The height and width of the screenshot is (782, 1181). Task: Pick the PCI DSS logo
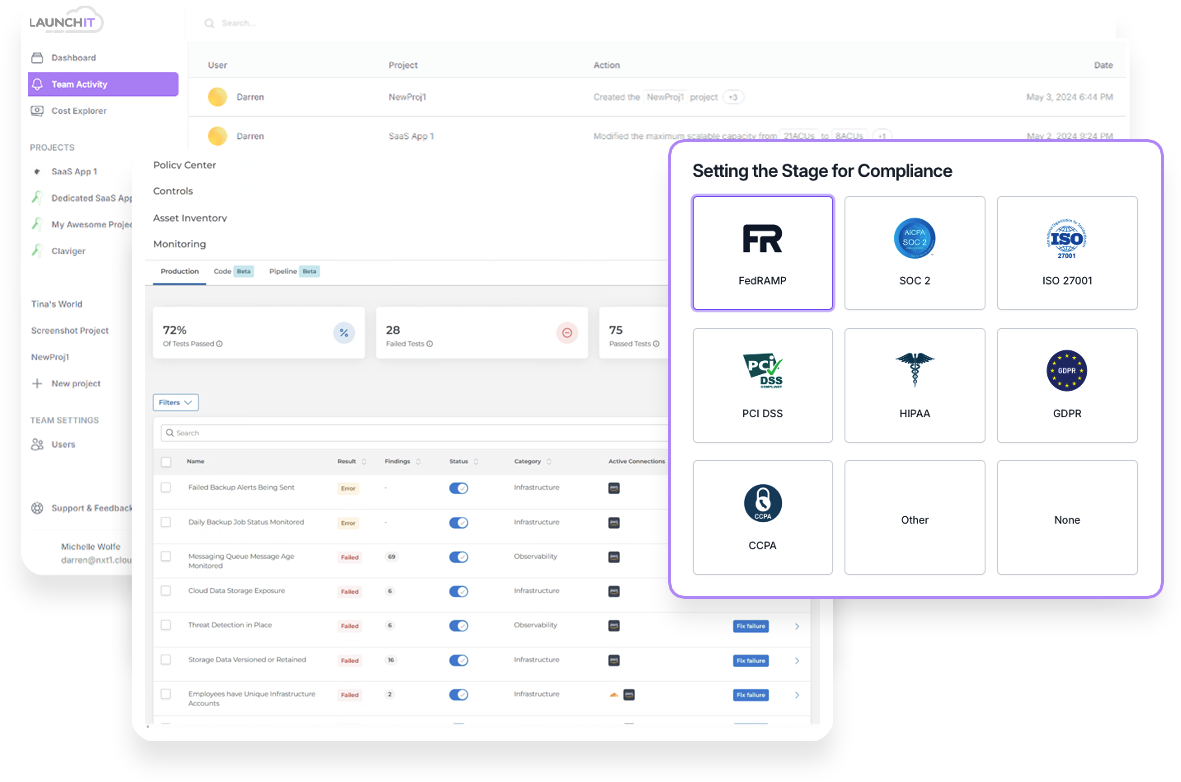coord(762,371)
